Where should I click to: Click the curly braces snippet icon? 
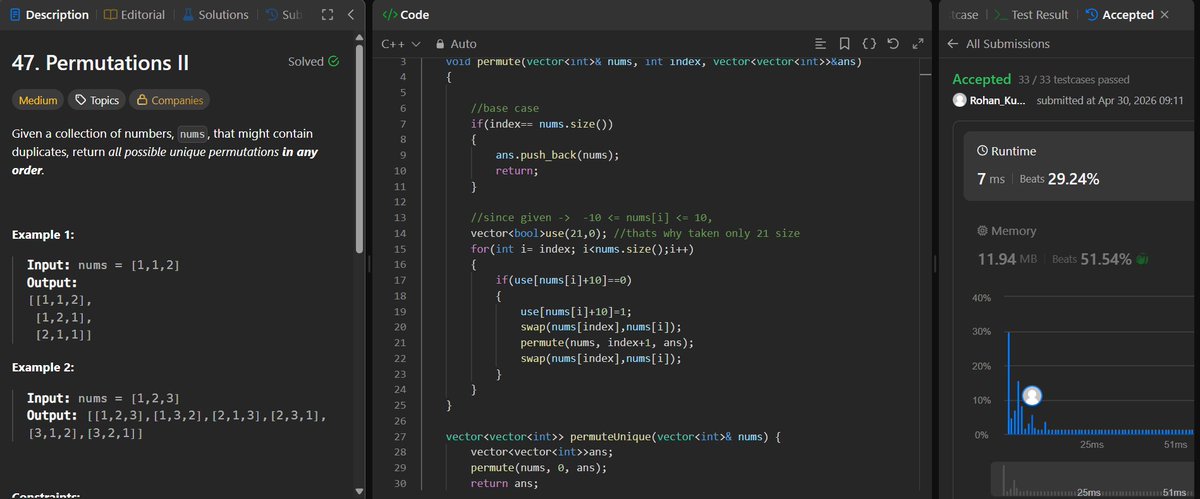[869, 44]
